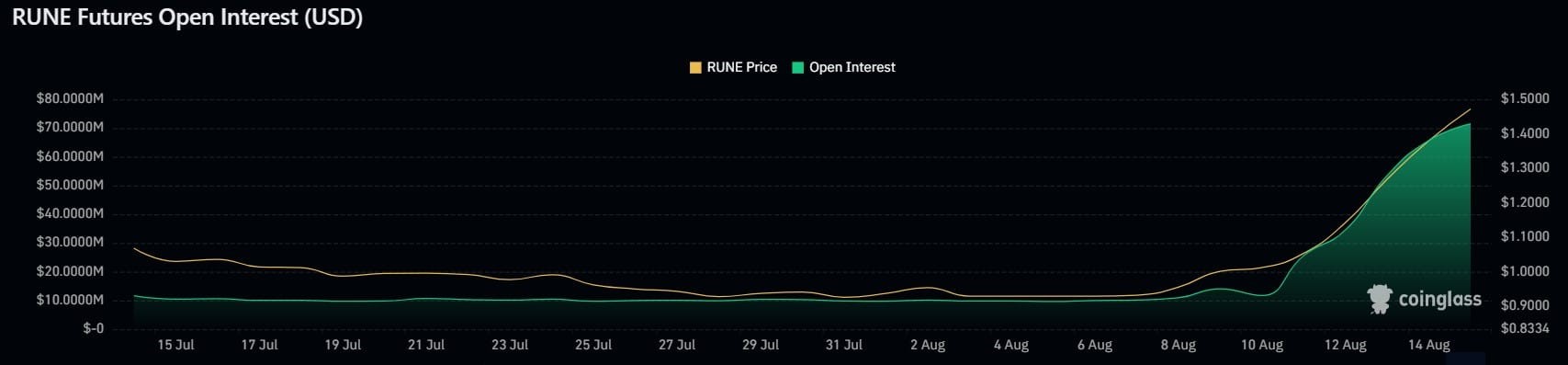Click the $10.0000M left axis label
The image size is (1568, 365).
[70, 300]
